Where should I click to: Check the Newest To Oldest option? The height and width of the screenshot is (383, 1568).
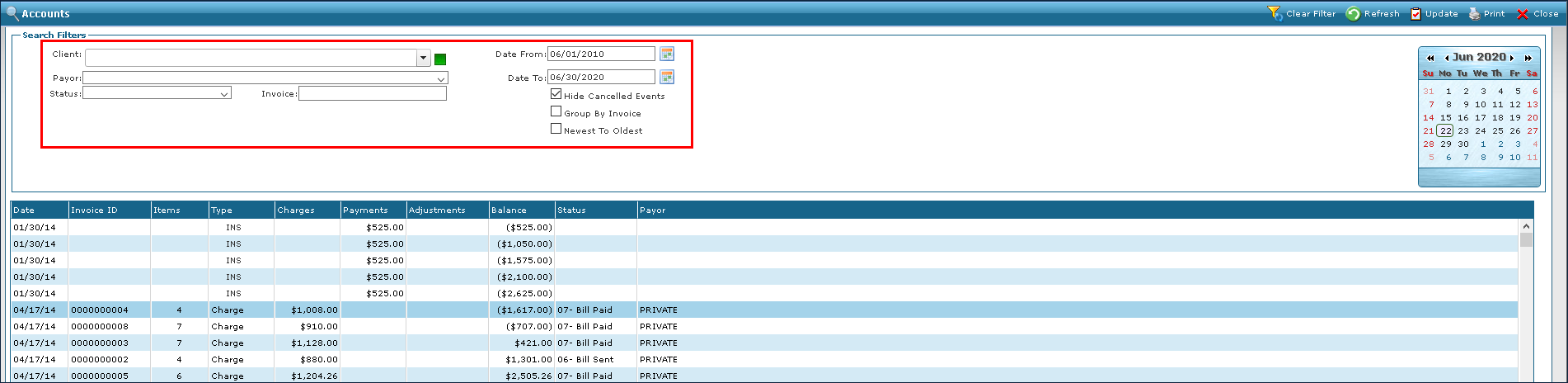[556, 129]
